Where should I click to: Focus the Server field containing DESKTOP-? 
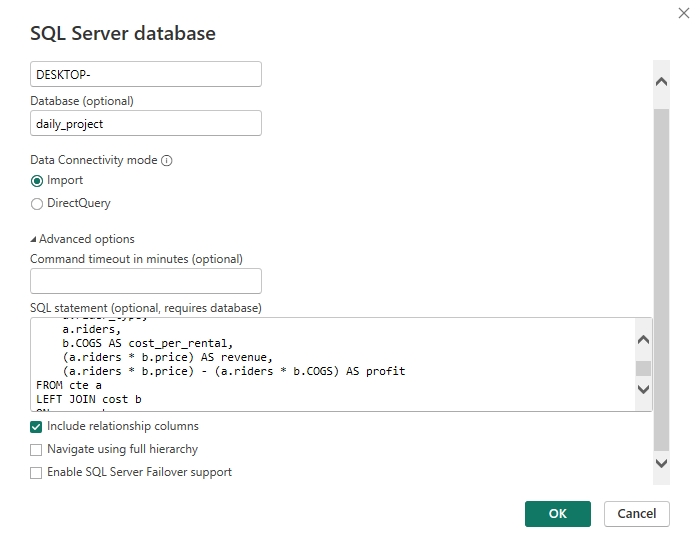146,74
